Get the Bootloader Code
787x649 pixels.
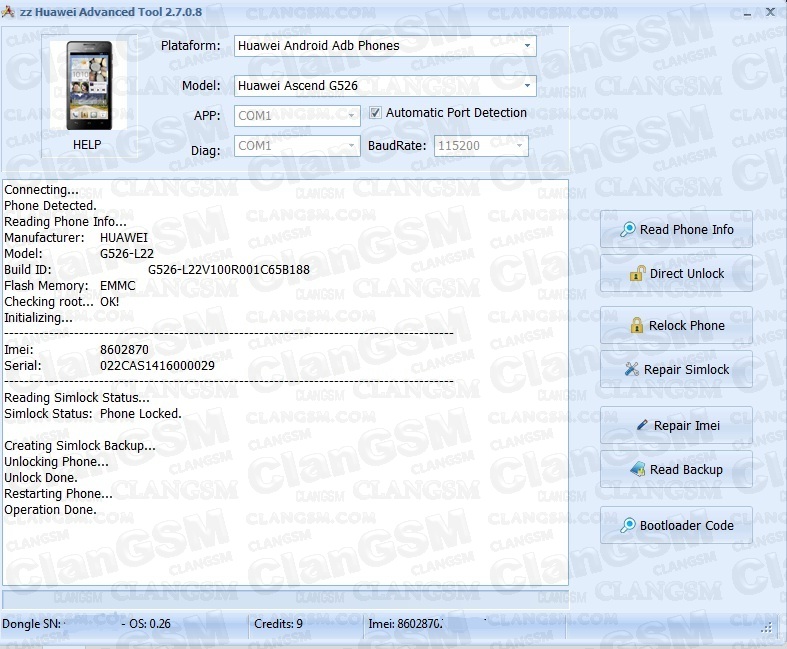(676, 526)
